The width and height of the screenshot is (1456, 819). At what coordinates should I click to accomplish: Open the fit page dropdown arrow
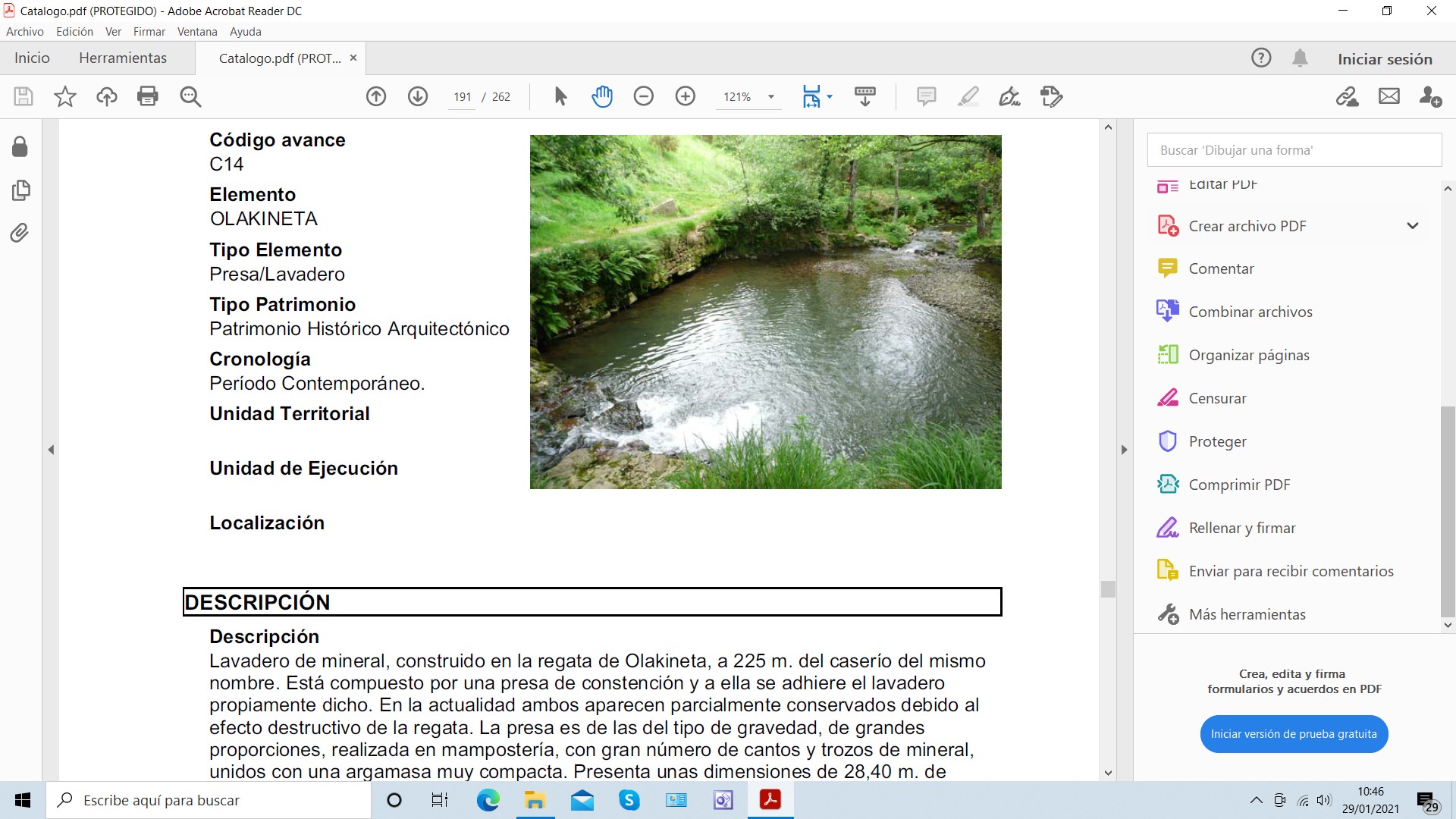pyautogui.click(x=830, y=96)
